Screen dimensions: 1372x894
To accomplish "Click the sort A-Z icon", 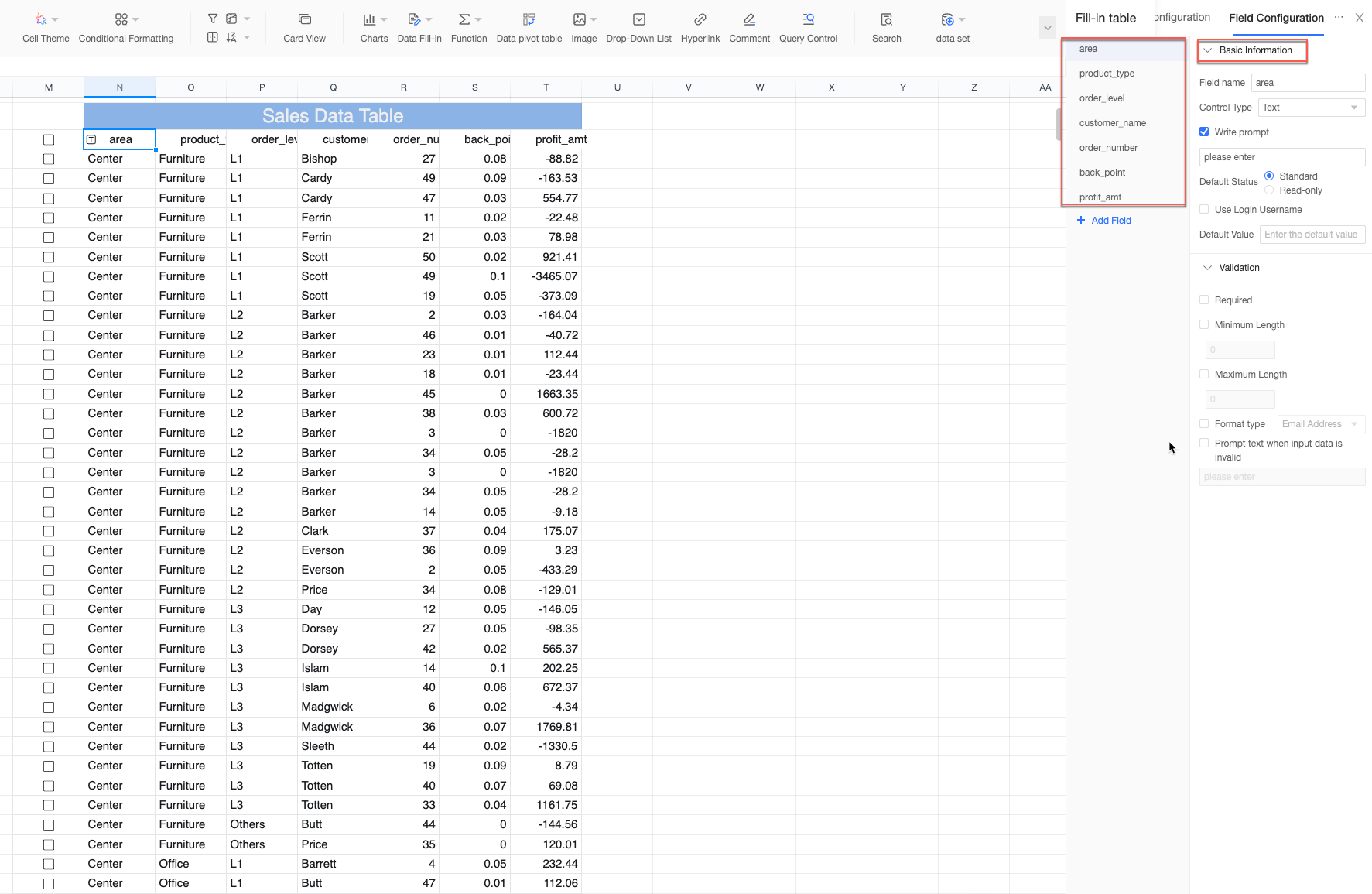I will [x=231, y=37].
